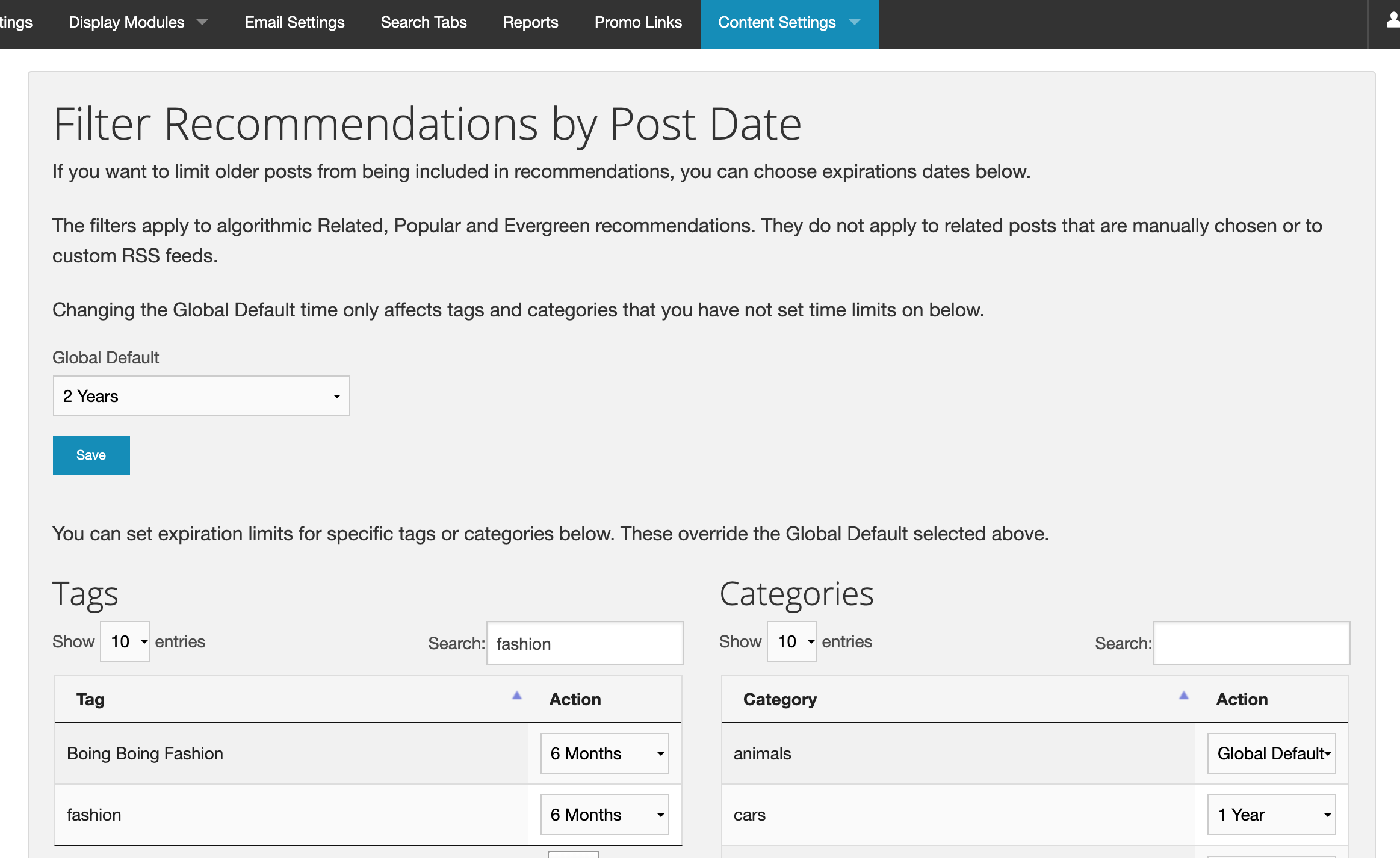This screenshot has height=858, width=1400.
Task: Select the Boing Boing Fashion row text
Action: (x=145, y=753)
